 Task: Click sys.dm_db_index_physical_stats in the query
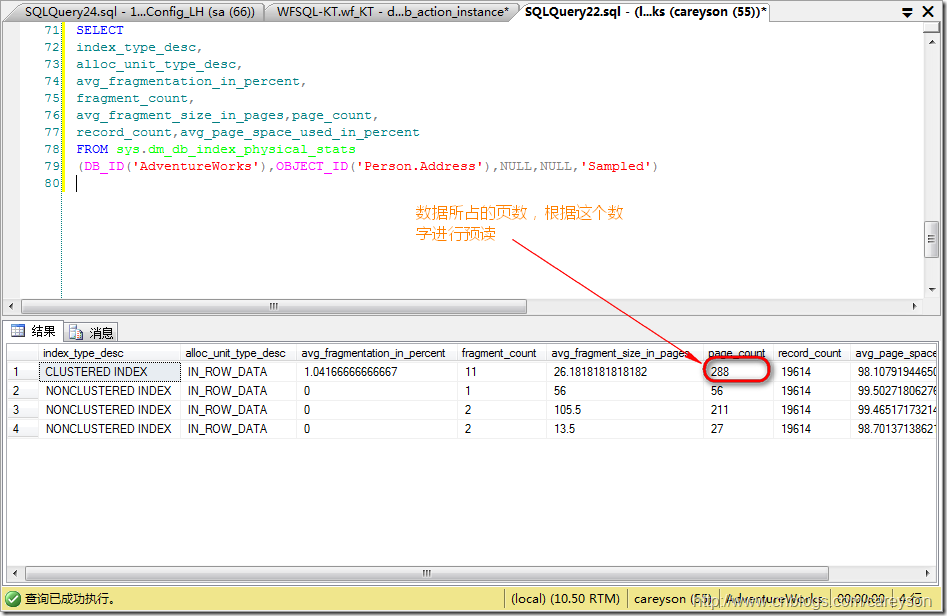pyautogui.click(x=236, y=149)
